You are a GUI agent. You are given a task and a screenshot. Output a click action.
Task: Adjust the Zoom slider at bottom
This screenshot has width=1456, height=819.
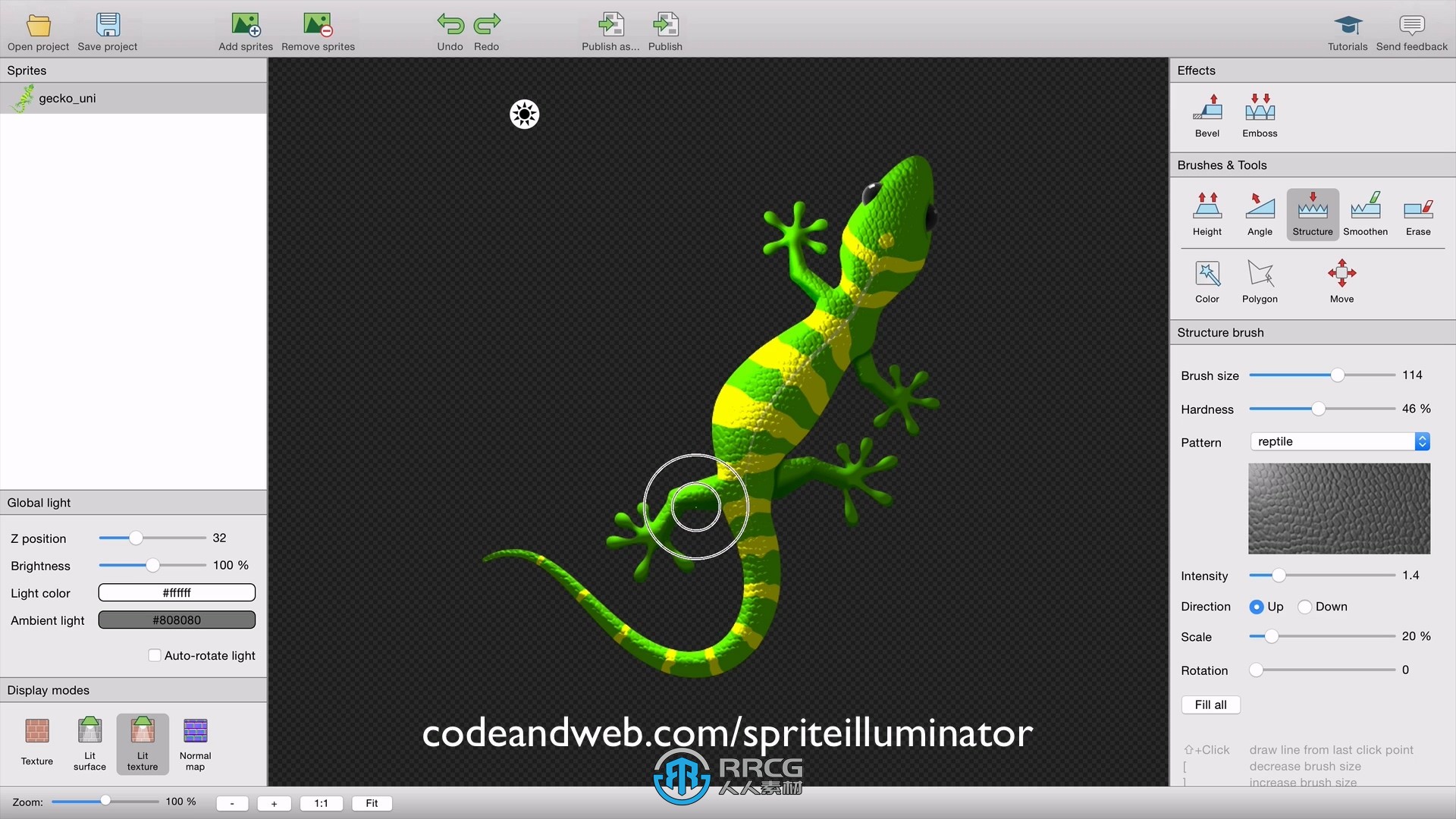pyautogui.click(x=105, y=801)
